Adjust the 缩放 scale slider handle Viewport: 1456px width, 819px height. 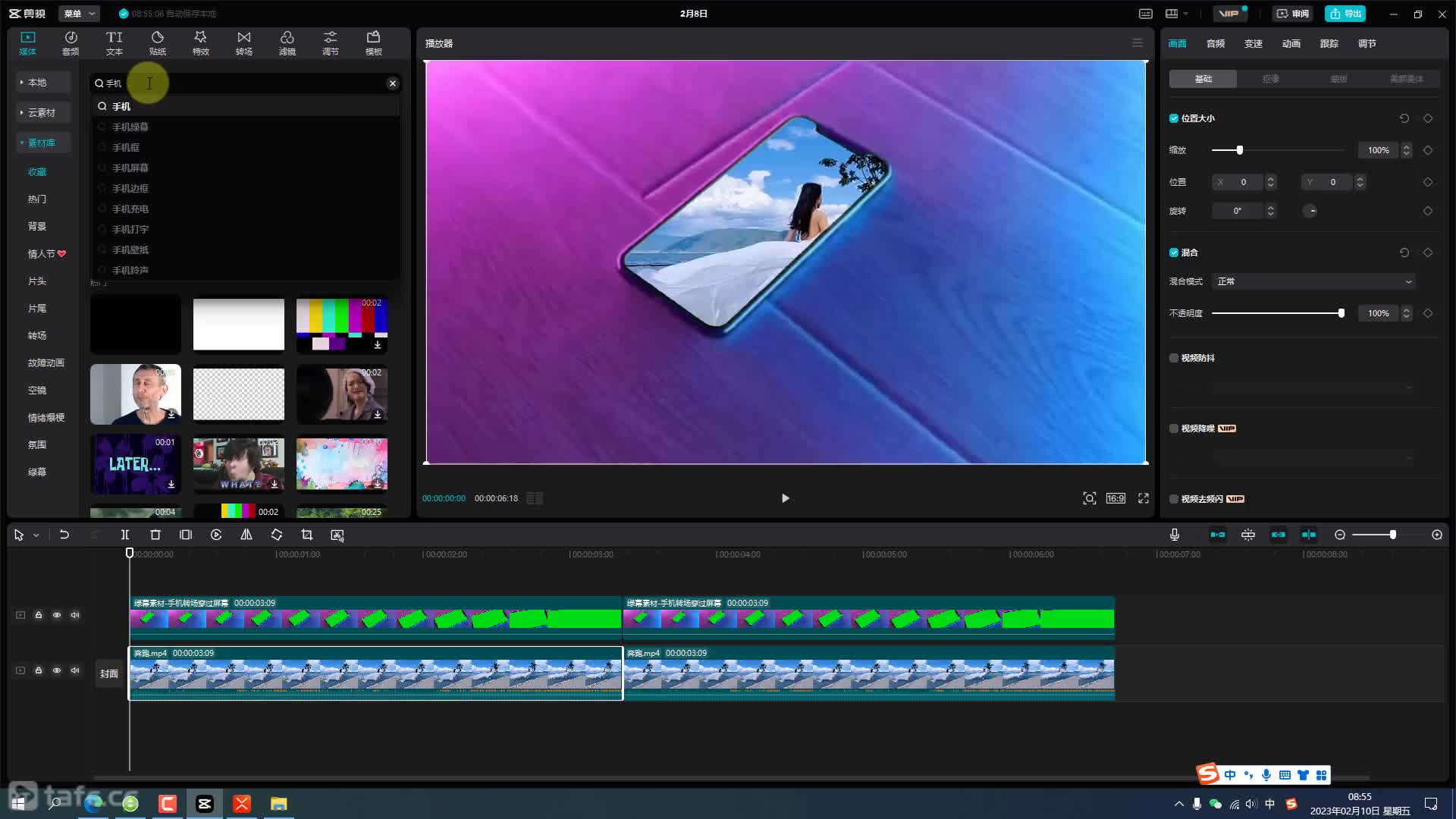coord(1240,150)
